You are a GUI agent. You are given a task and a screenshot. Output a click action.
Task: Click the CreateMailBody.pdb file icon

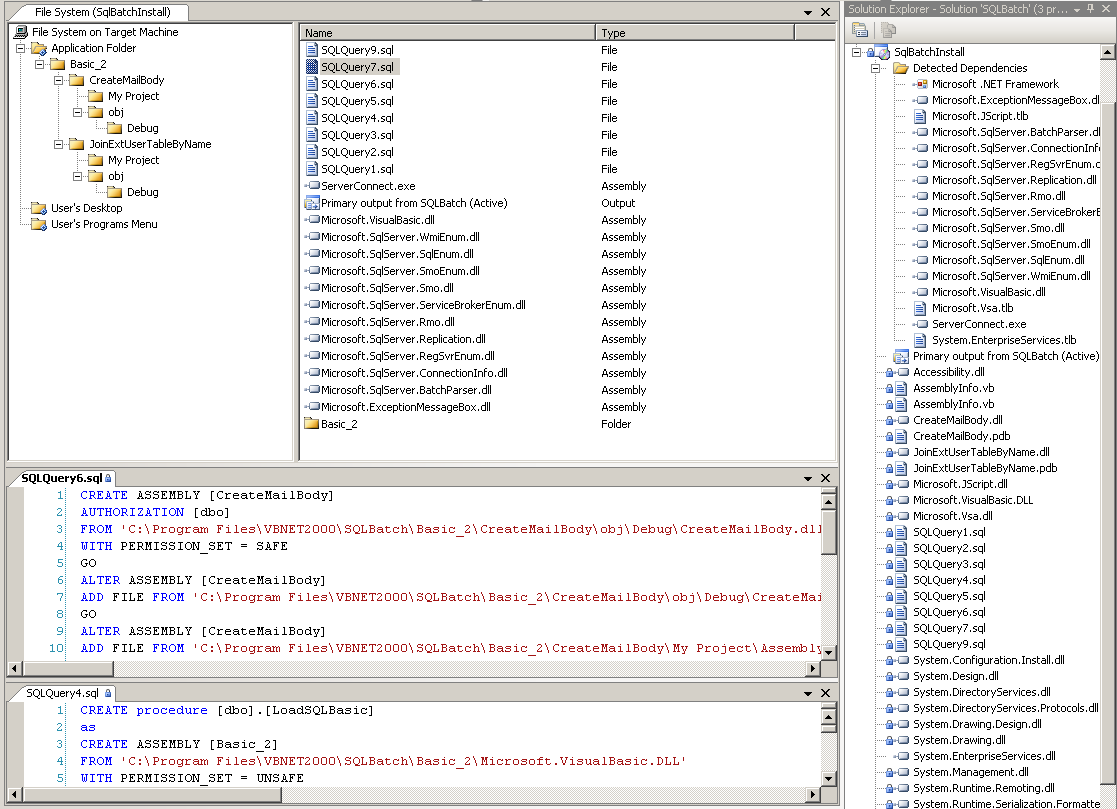point(901,437)
